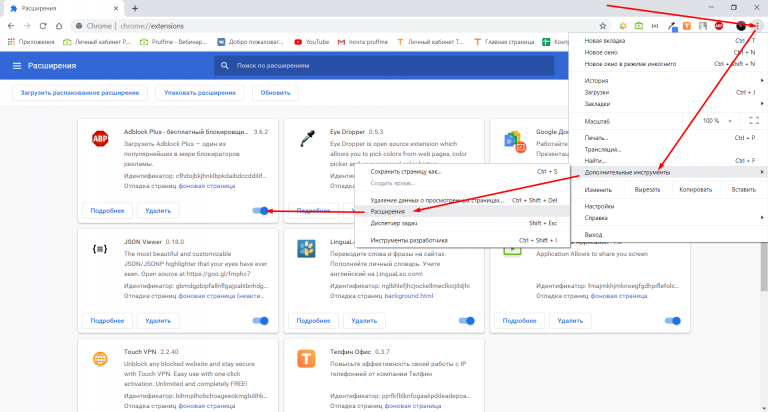Screen dimensions: 768x412
Task: Open фоновая страница link for Adblock Plus
Action: click(x=207, y=186)
